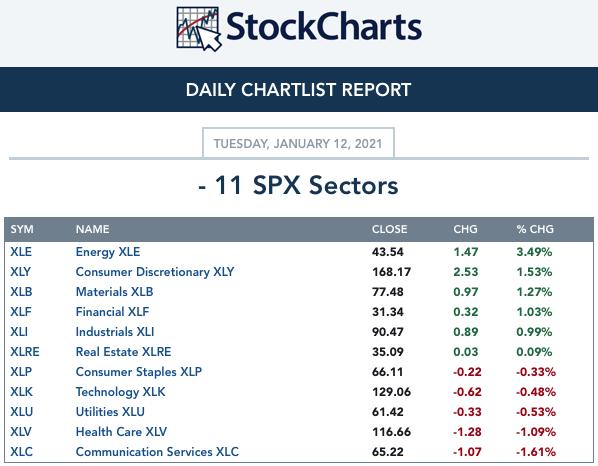This screenshot has height=466, width=598.
Task: Open the Materials XLB link
Action: [114, 292]
